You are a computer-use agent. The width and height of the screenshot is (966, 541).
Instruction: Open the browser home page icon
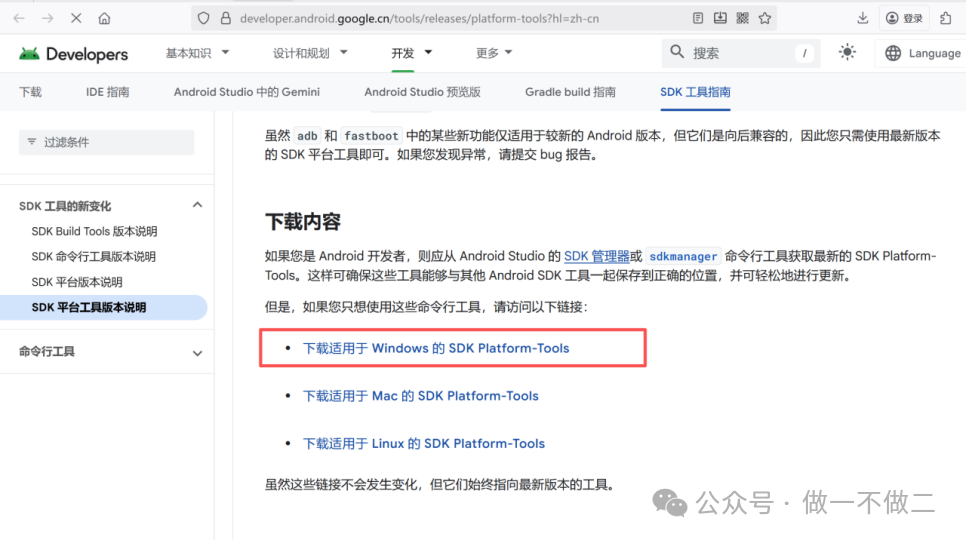[x=104, y=18]
